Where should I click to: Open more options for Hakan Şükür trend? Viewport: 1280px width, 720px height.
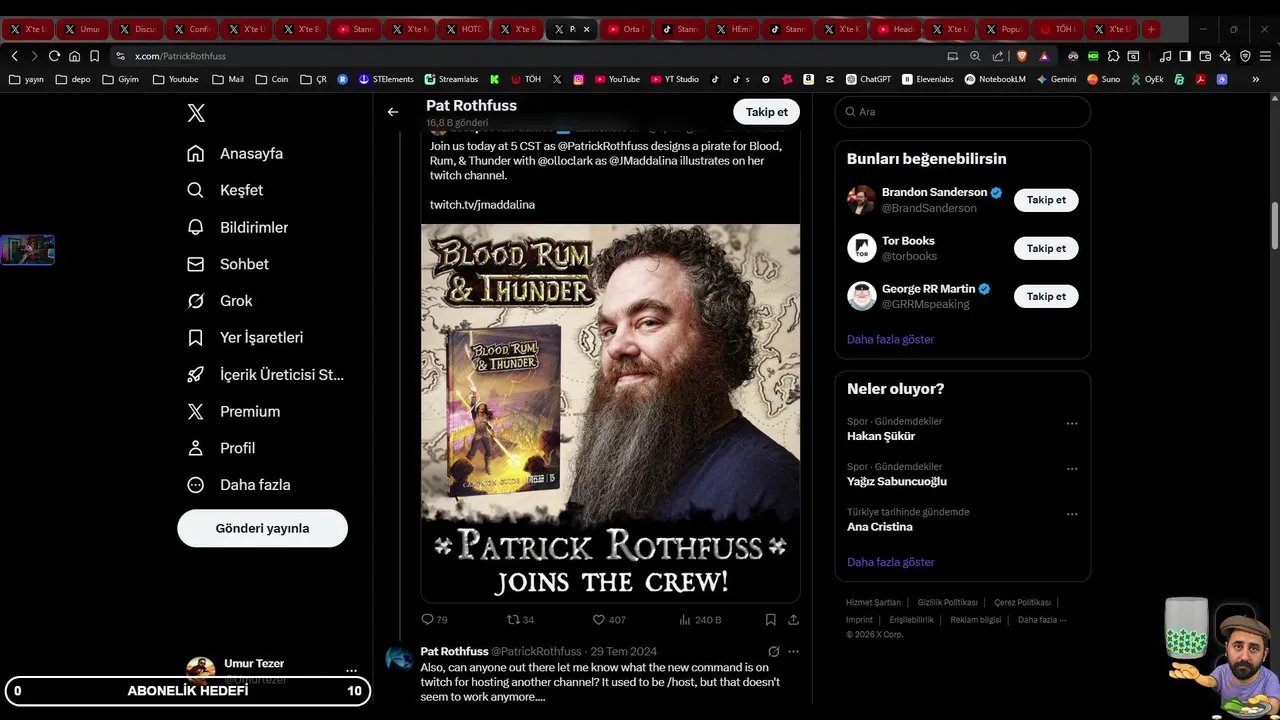pyautogui.click(x=1072, y=424)
